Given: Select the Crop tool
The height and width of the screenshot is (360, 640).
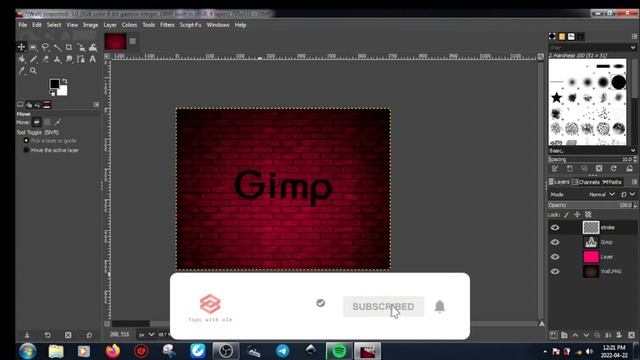Looking at the screenshot, I should [69, 47].
